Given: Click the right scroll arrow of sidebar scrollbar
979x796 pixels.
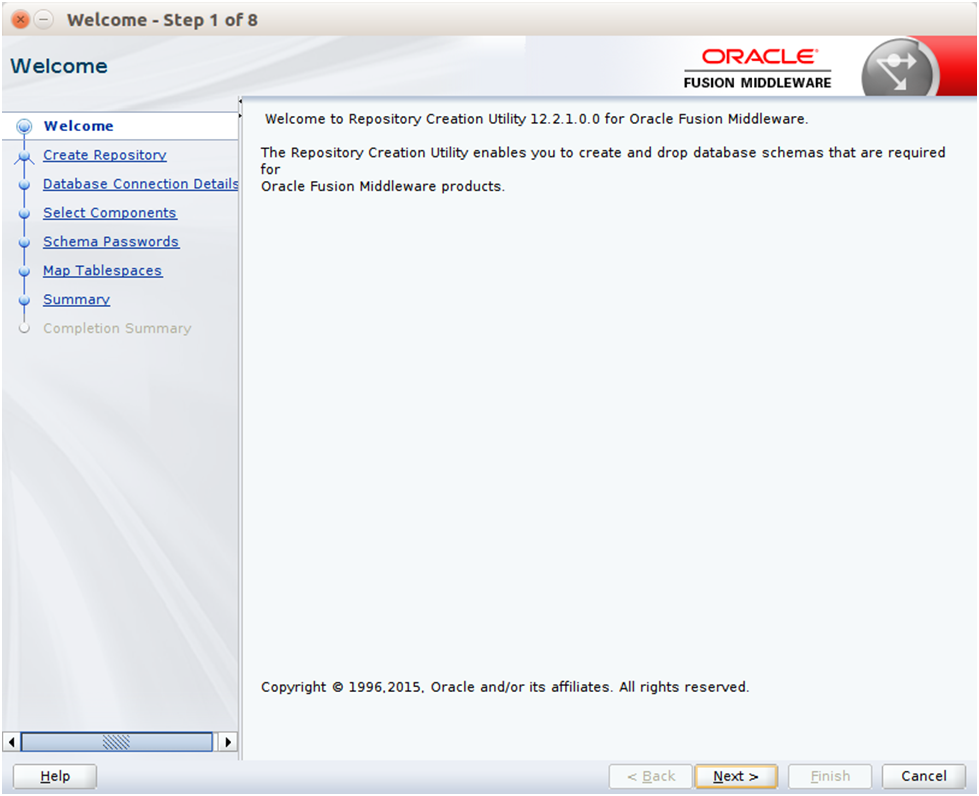Looking at the screenshot, I should coord(228,742).
